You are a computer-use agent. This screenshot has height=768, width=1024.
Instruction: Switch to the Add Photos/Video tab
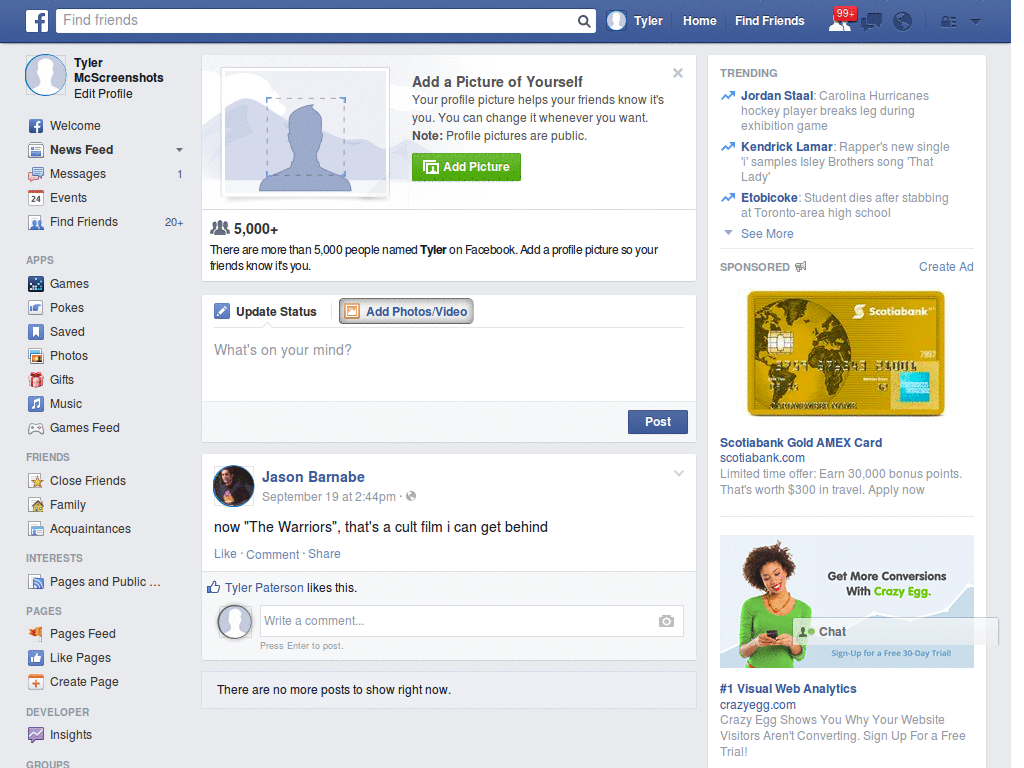coord(406,311)
